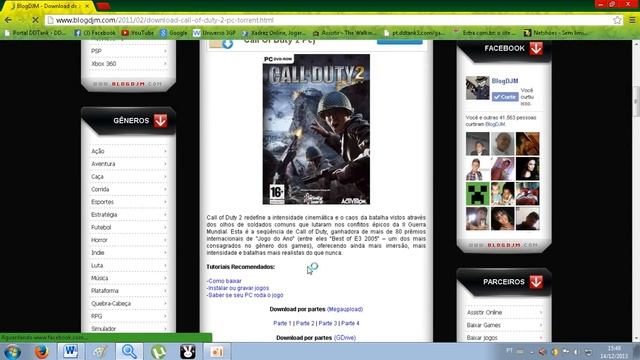Screen dimensions: 640x360
Task: Open the Assistir - The Walking bookmark
Action: tap(344, 33)
